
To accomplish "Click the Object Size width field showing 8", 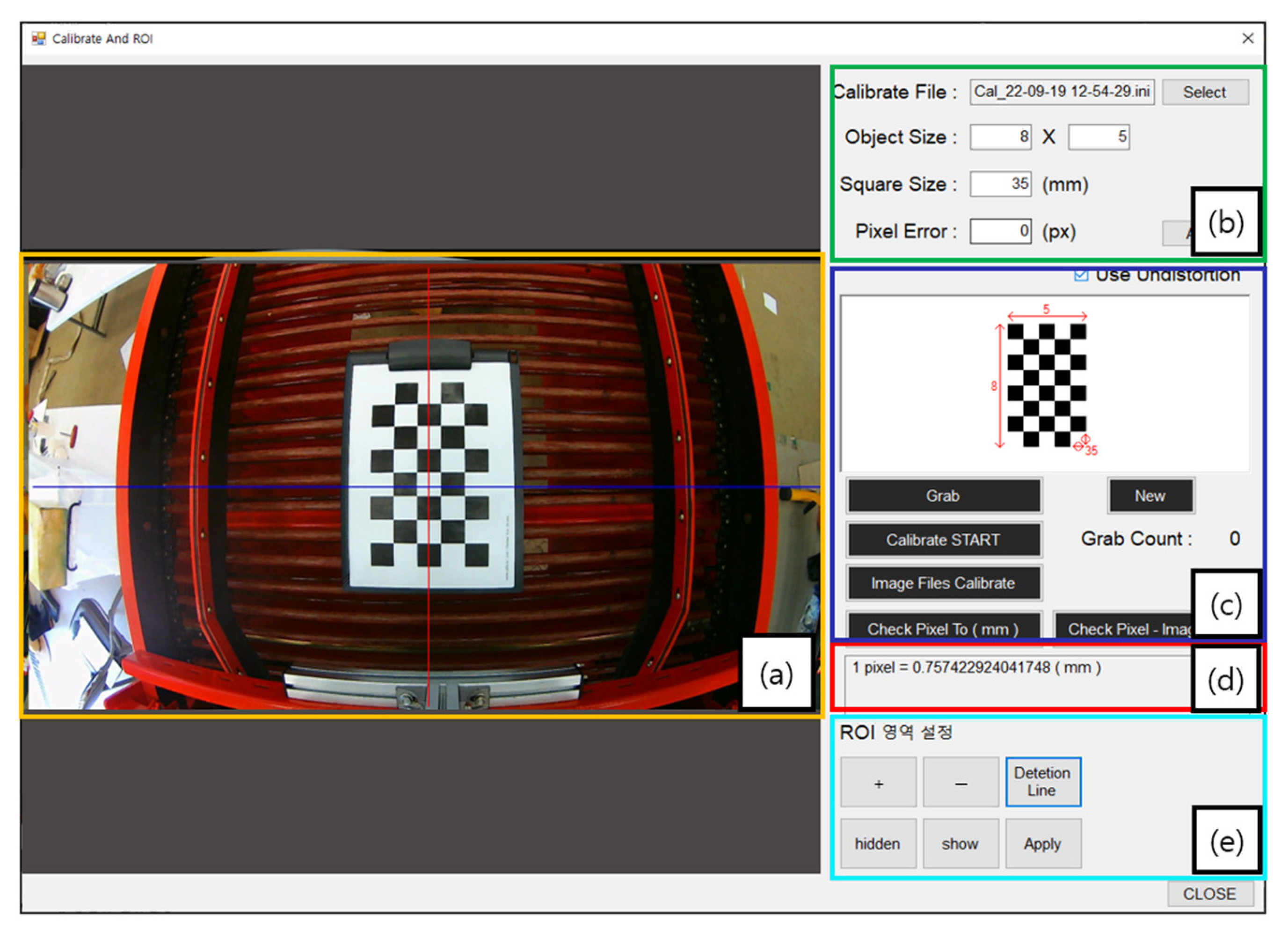I will (1000, 138).
